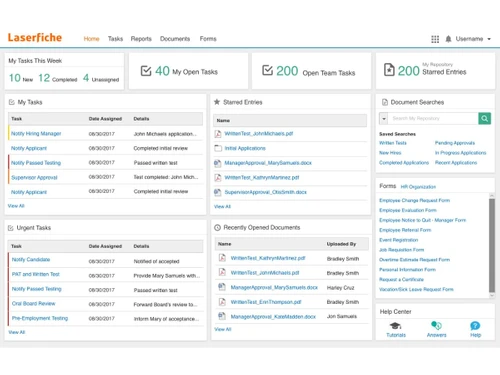Open notifications via the bell icon

448,39
